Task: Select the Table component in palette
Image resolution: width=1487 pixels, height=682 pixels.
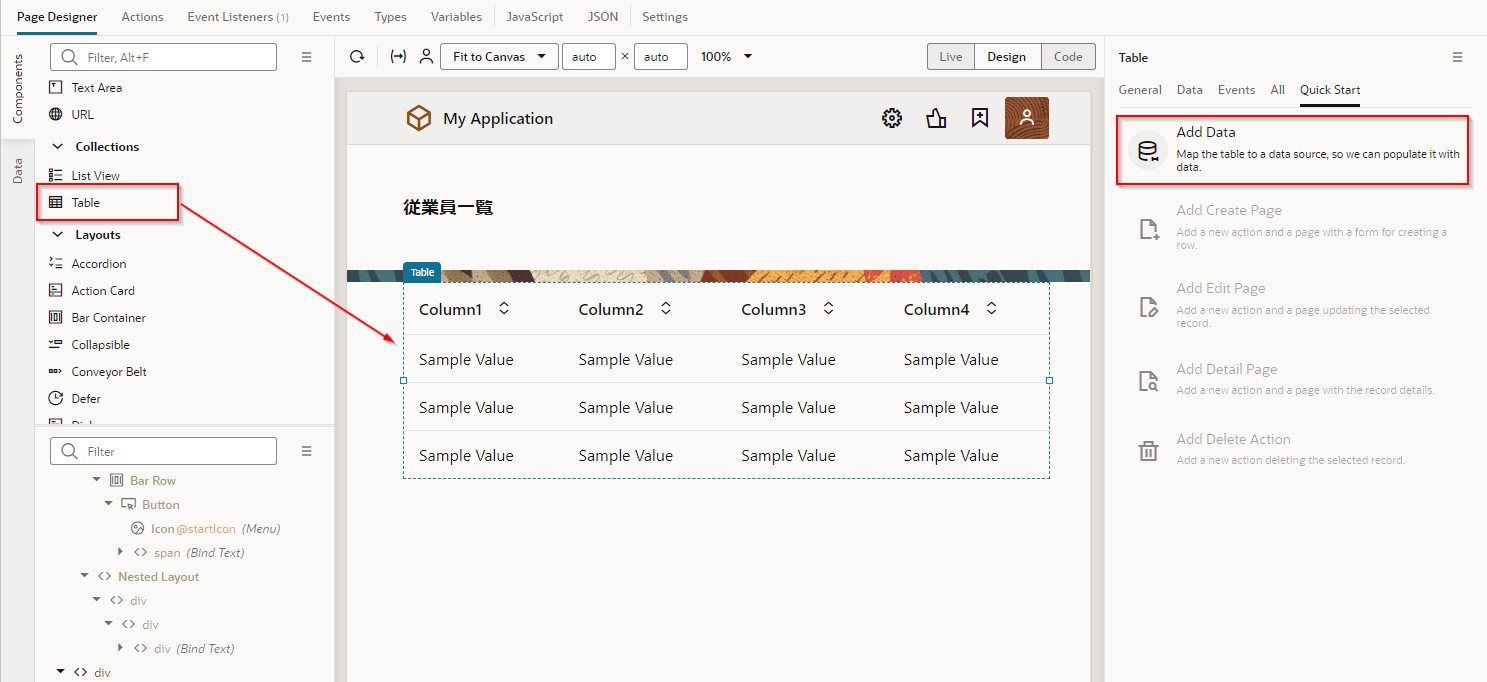Action: pyautogui.click(x=86, y=202)
